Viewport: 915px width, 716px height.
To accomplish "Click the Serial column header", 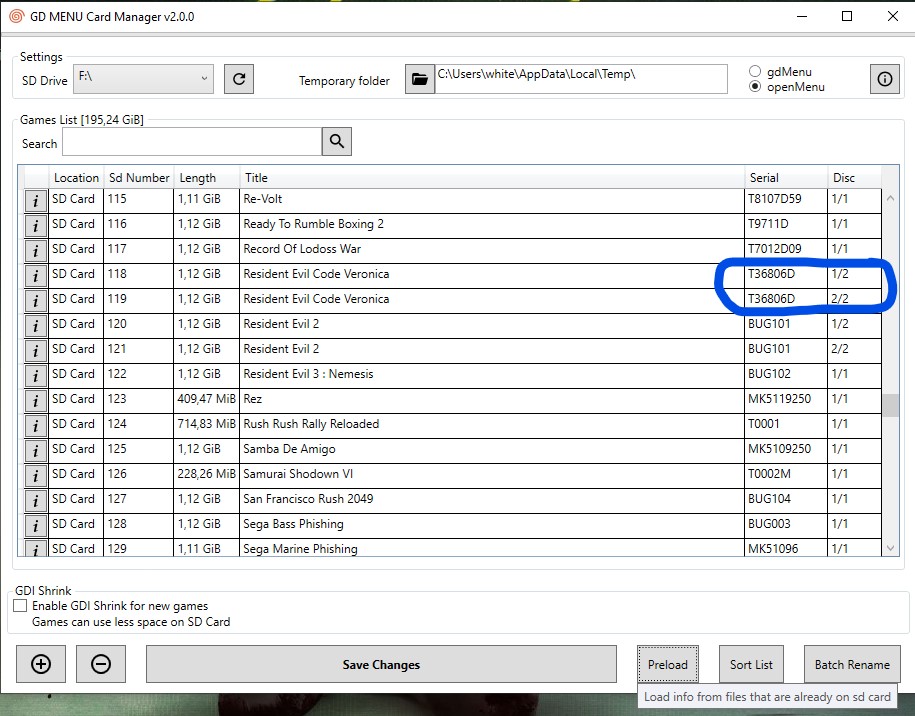I will click(x=785, y=177).
